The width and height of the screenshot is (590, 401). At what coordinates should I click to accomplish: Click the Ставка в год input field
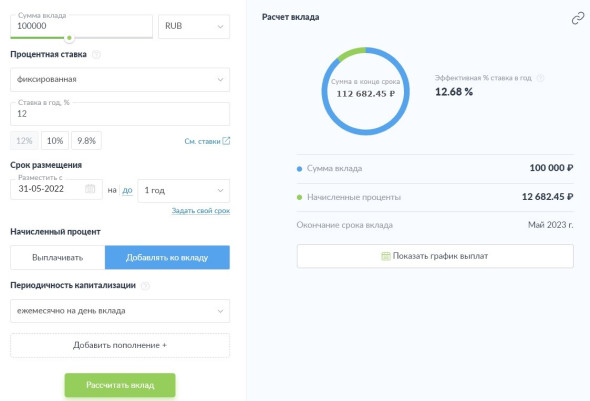120,114
